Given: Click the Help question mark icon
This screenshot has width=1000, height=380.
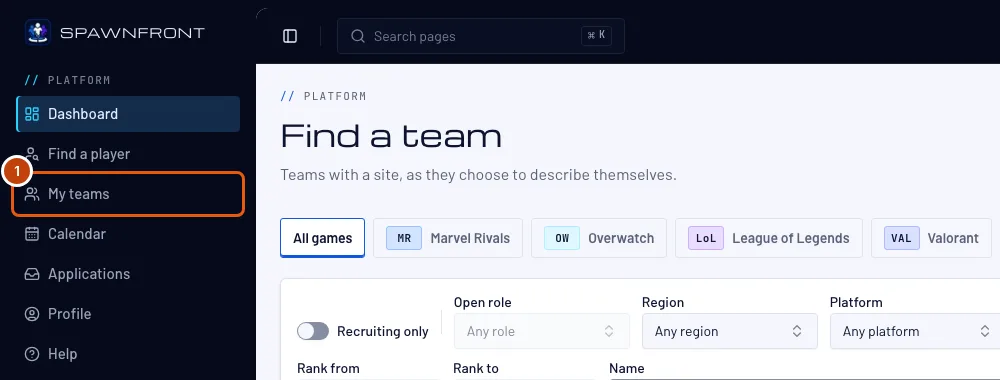Looking at the screenshot, I should tap(32, 354).
